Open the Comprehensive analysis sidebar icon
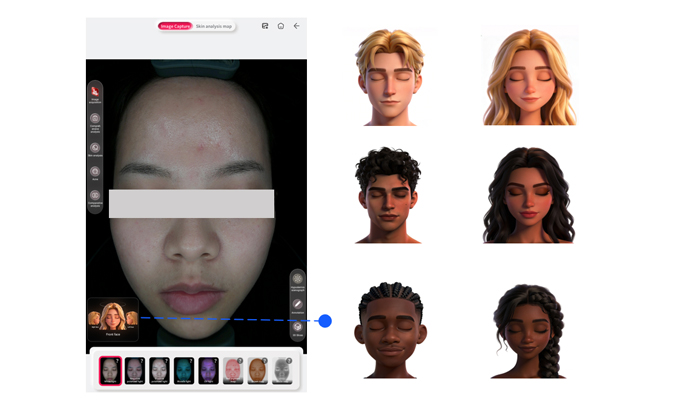 click(x=95, y=118)
